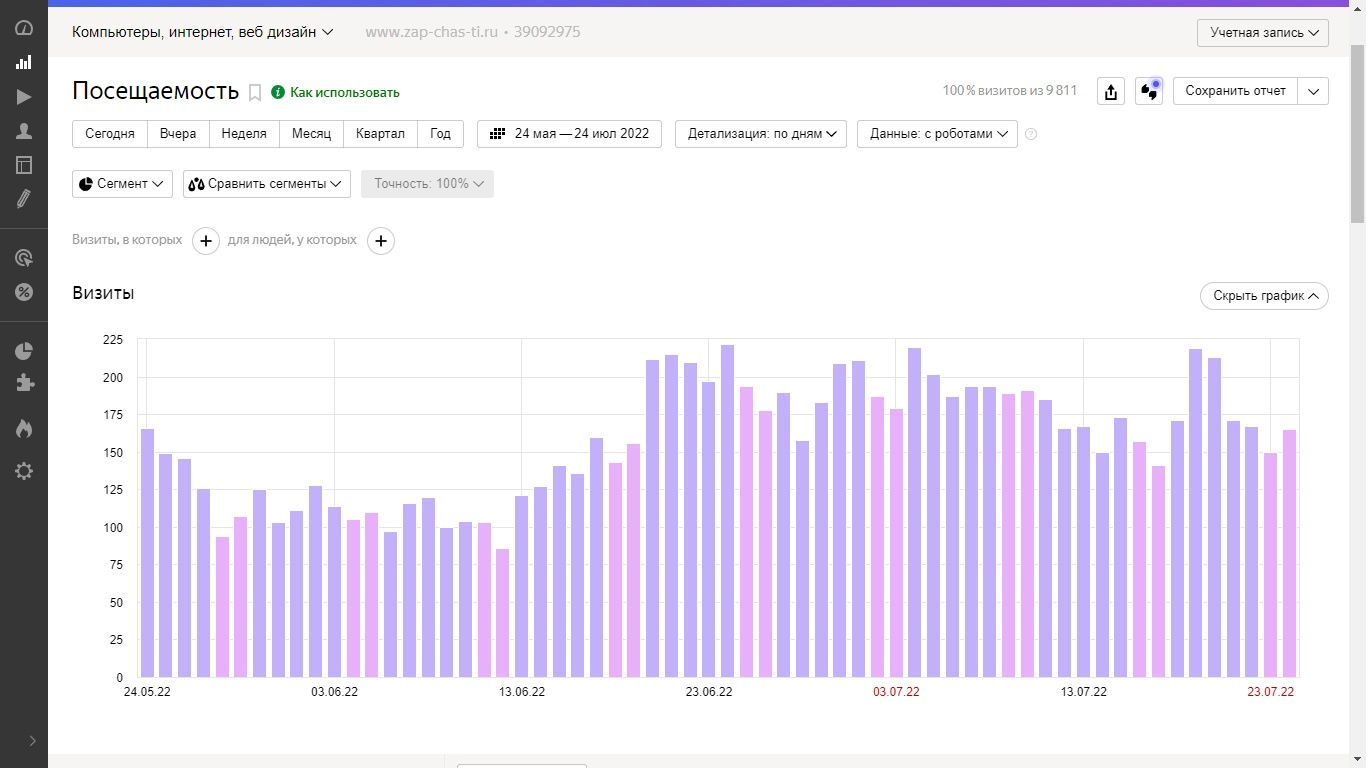Click the play triangle icon in sidebar

24,97
